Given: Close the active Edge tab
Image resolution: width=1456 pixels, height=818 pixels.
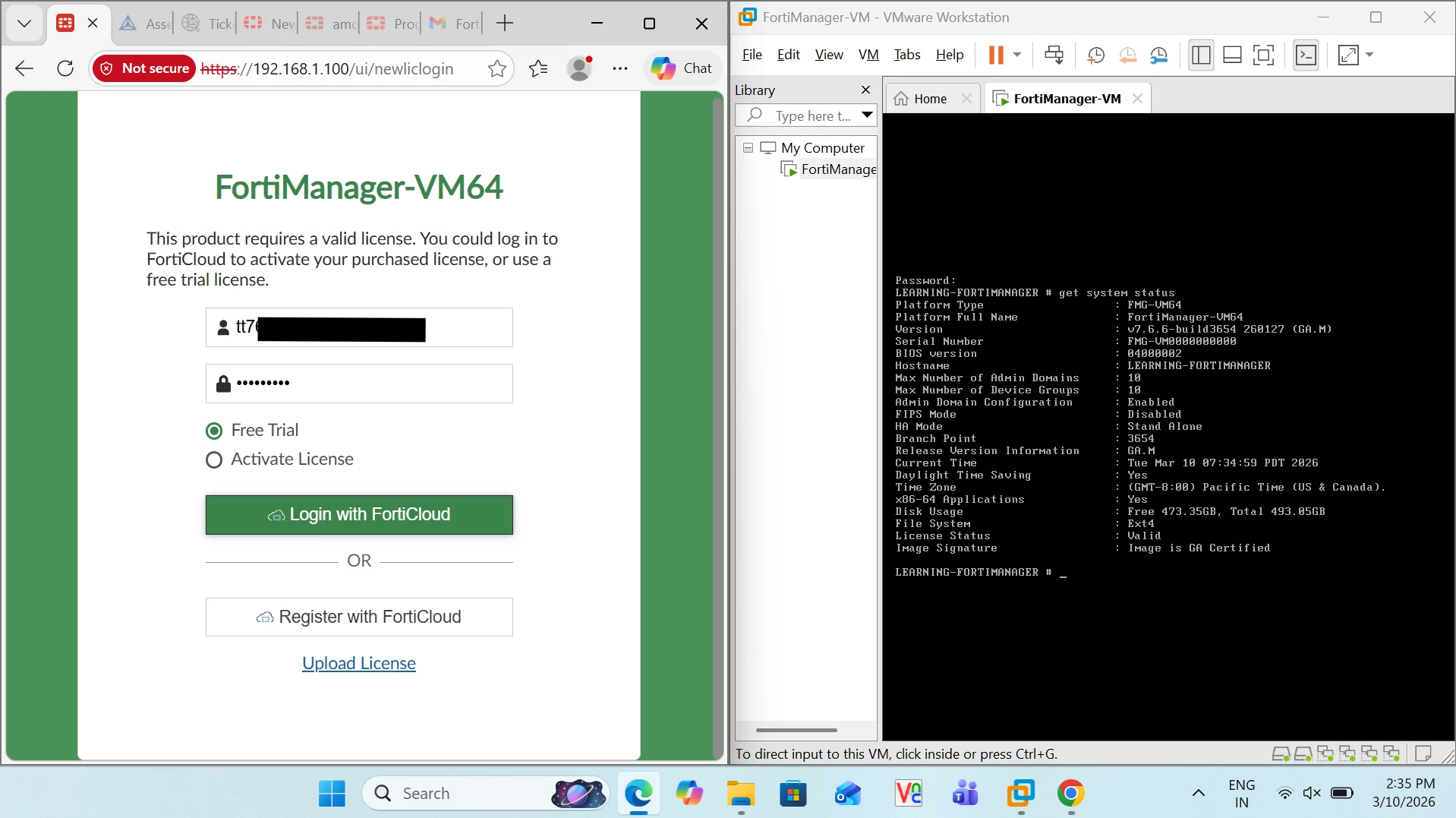Looking at the screenshot, I should tap(93, 23).
